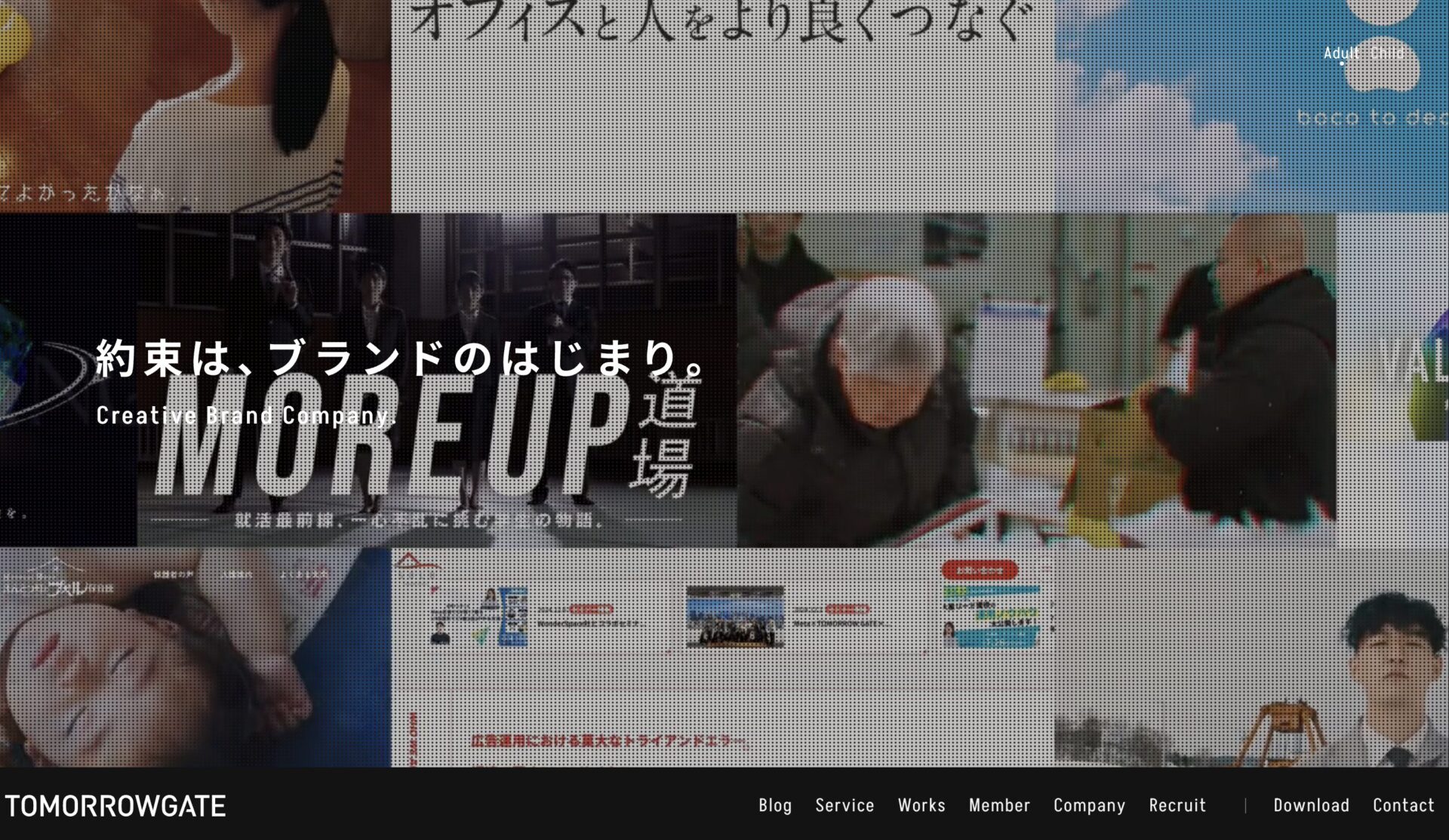Image resolution: width=1449 pixels, height=840 pixels.
Task: Open the elderly man writing photo thumbnail
Action: pyautogui.click(x=1036, y=380)
